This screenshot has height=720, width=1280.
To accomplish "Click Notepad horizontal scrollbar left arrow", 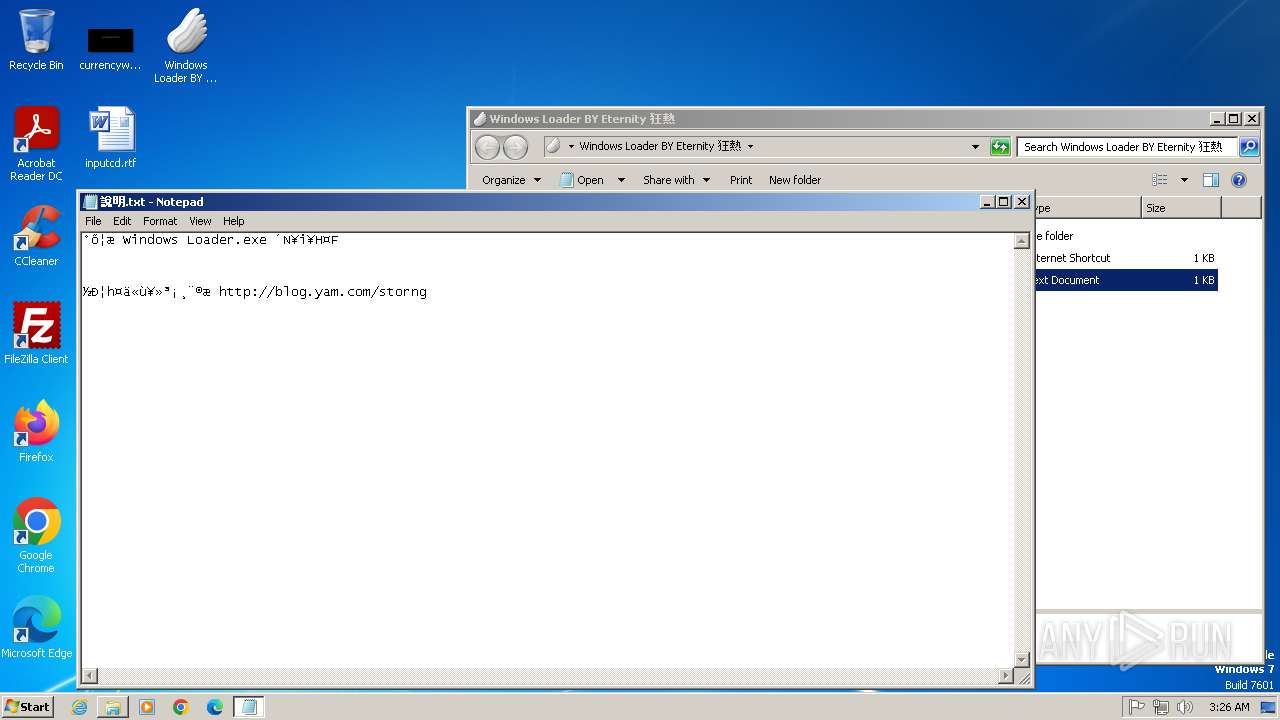I will click(x=89, y=677).
